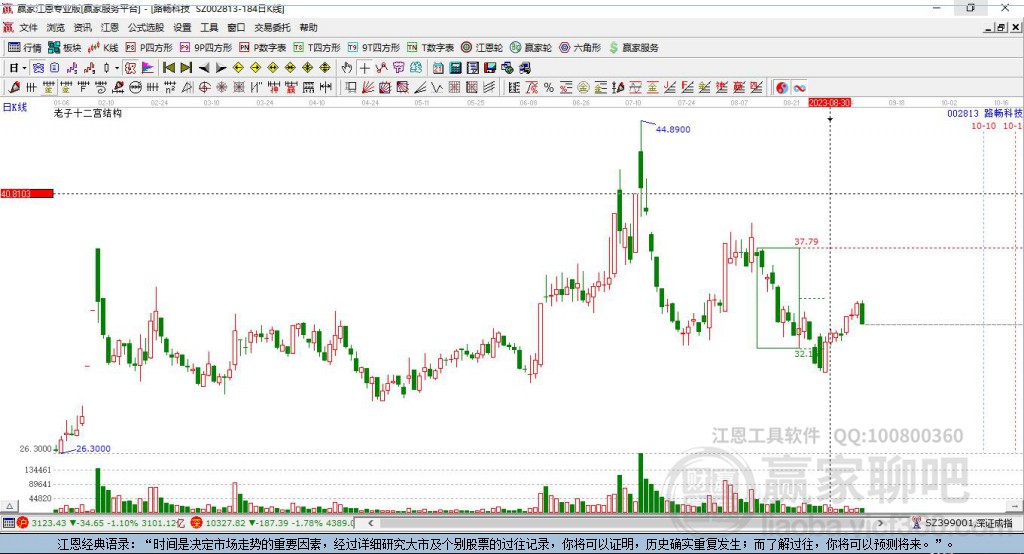
Task: Restore the inner document window
Action: click(x=1001, y=27)
